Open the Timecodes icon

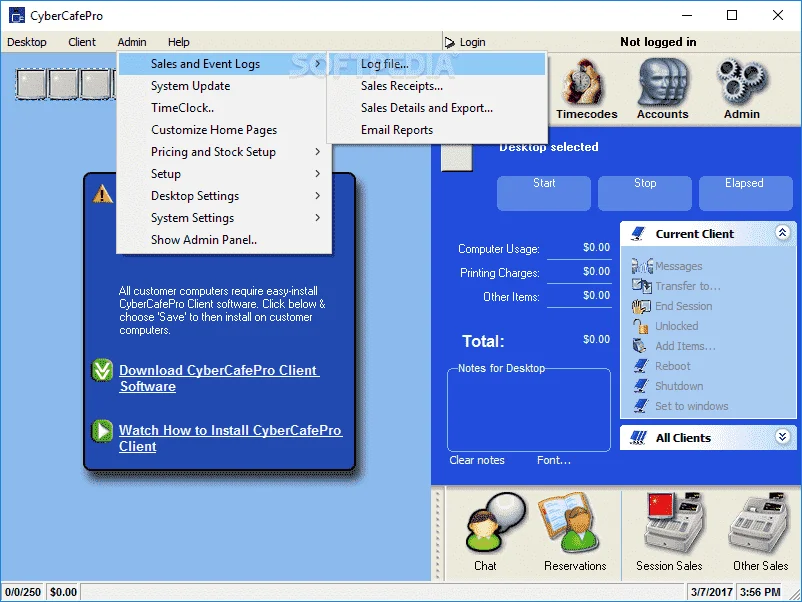pyautogui.click(x=586, y=82)
